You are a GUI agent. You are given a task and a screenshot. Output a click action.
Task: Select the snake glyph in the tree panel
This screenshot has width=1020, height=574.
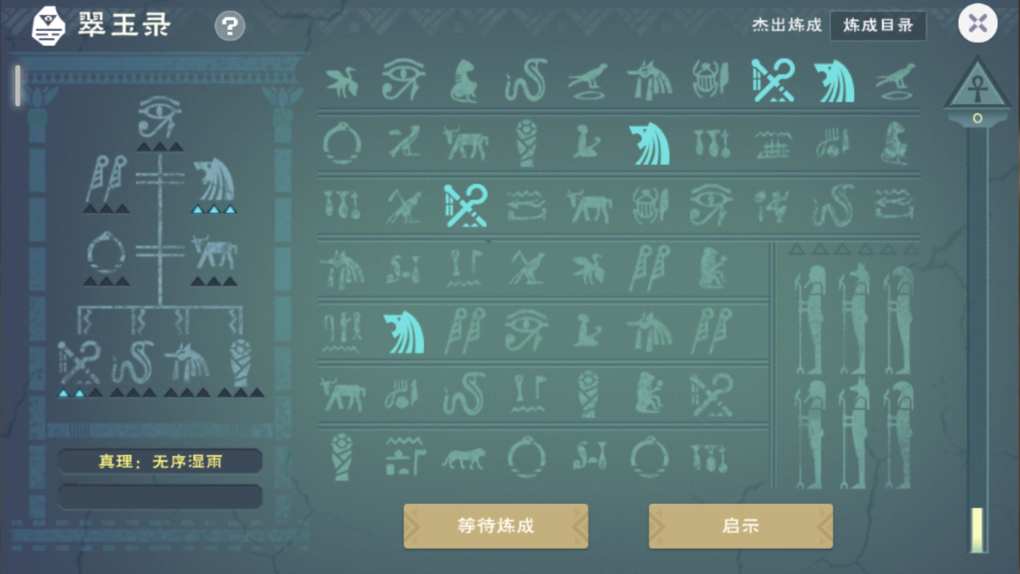pos(133,361)
